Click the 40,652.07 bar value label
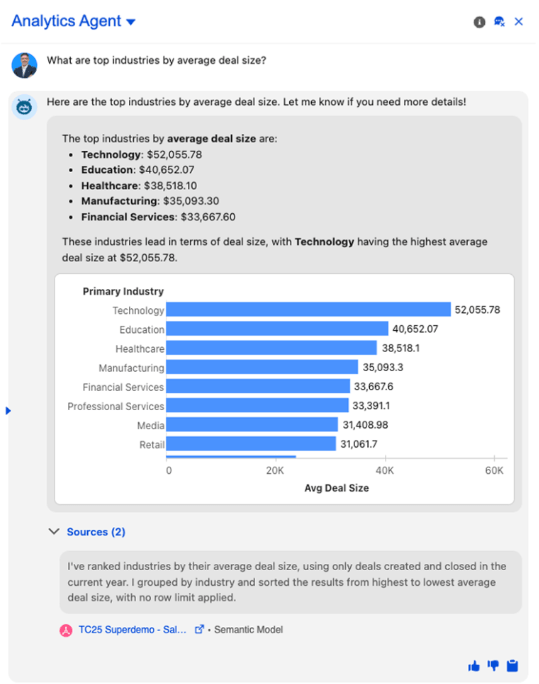The height and width of the screenshot is (684, 539). click(415, 329)
